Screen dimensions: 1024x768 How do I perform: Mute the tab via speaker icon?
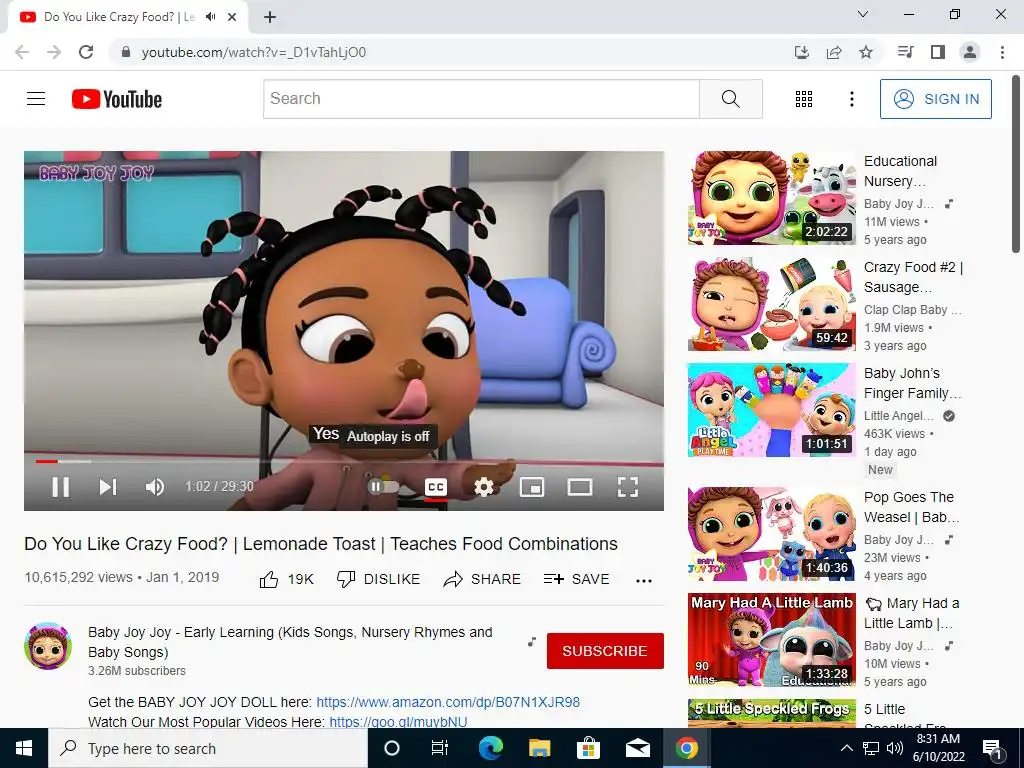[210, 17]
